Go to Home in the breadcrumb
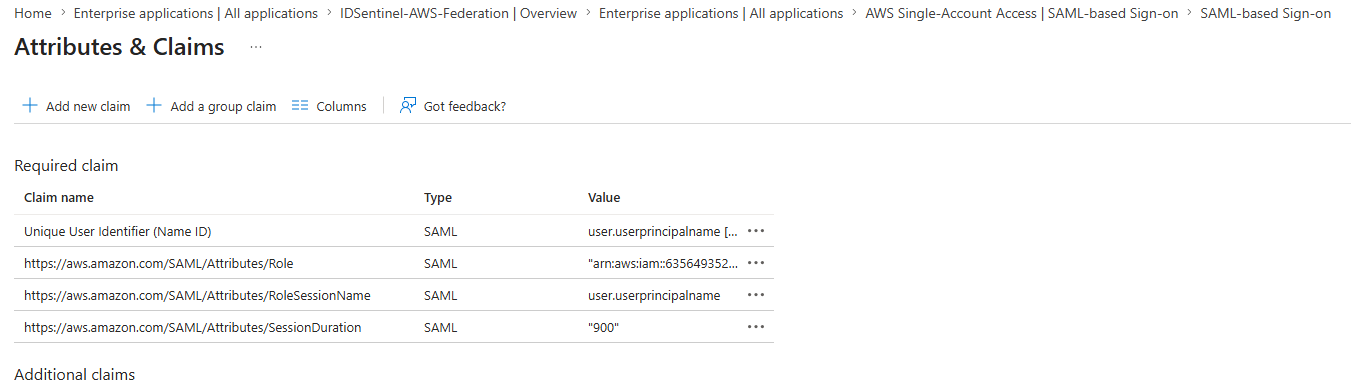Image resolution: width=1351 pixels, height=380 pixels. 33,14
